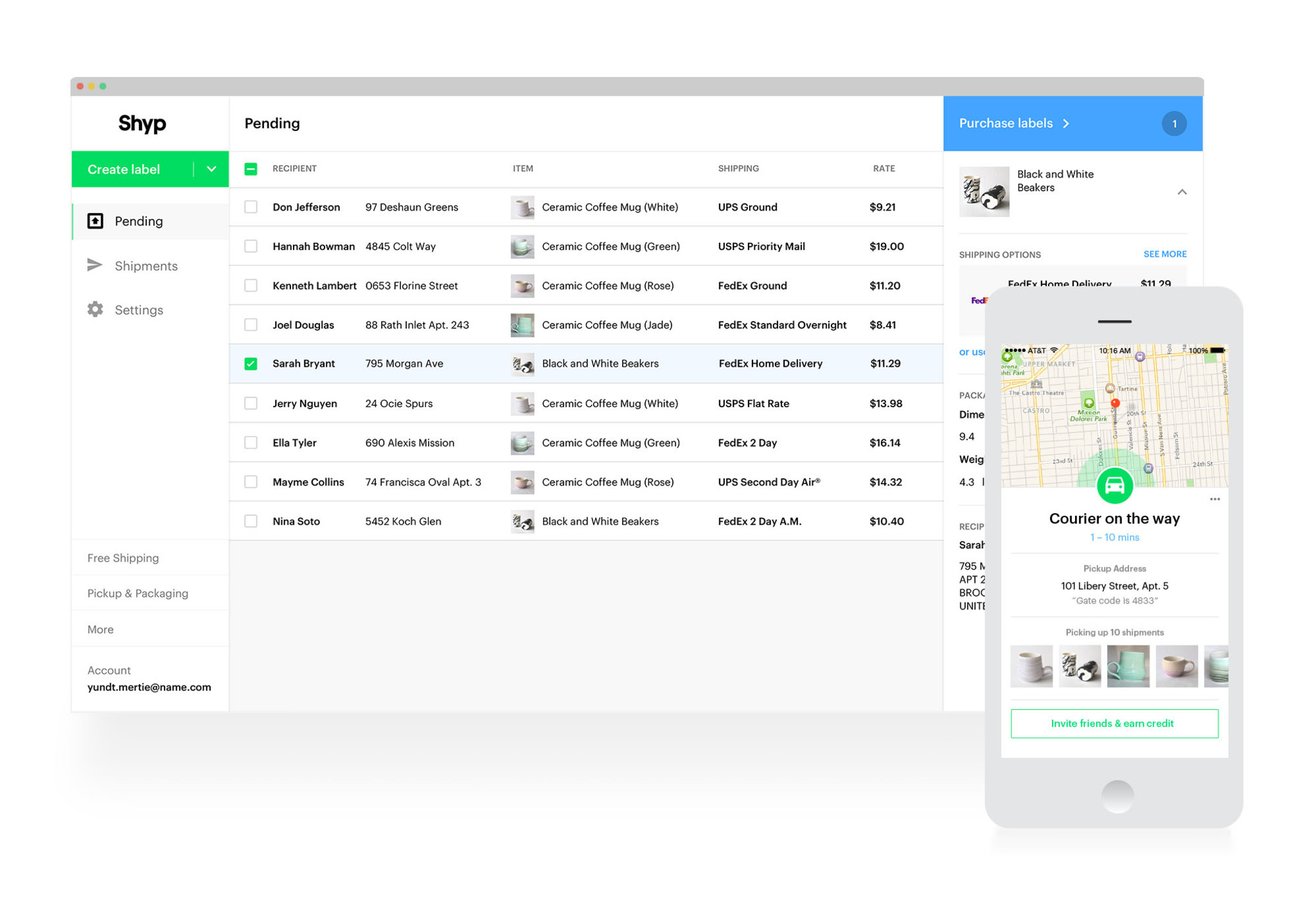The height and width of the screenshot is (921, 1316).
Task: Tap Invite friends & earn credit
Action: point(1114,723)
